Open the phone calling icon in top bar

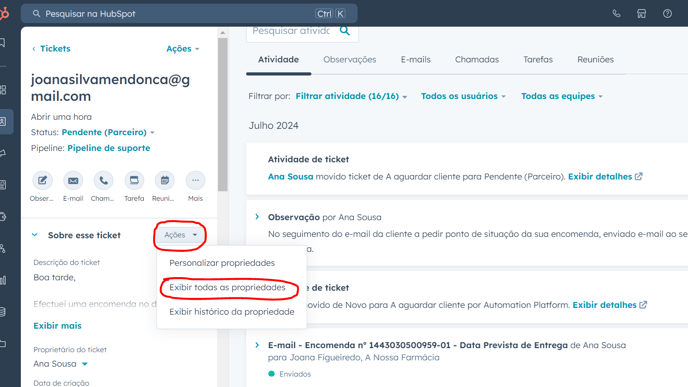[616, 14]
